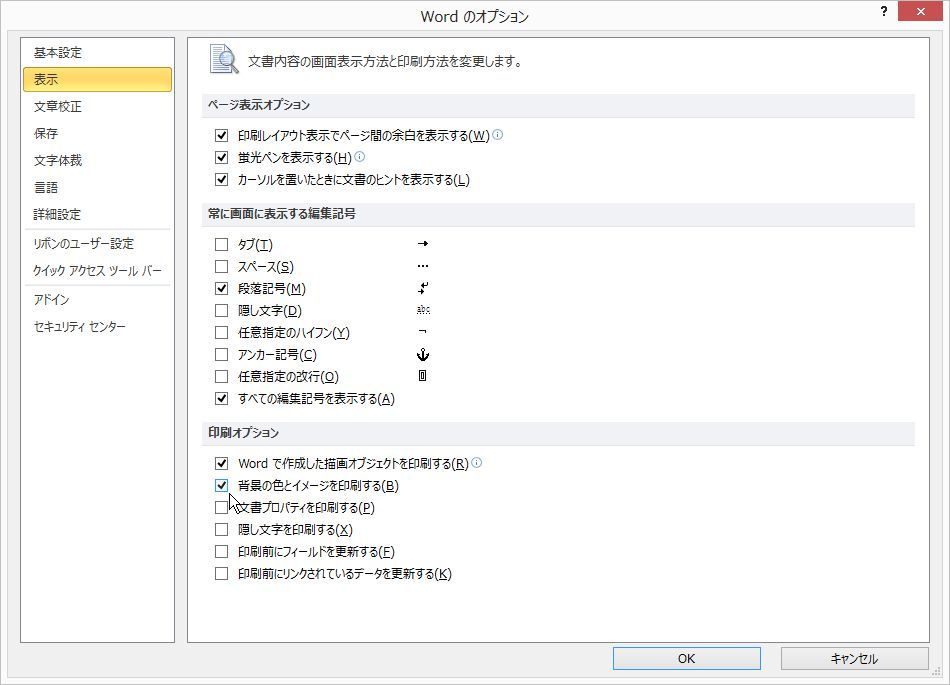Click the optional hyphen symbol icon
The width and height of the screenshot is (950, 685).
coord(423,332)
